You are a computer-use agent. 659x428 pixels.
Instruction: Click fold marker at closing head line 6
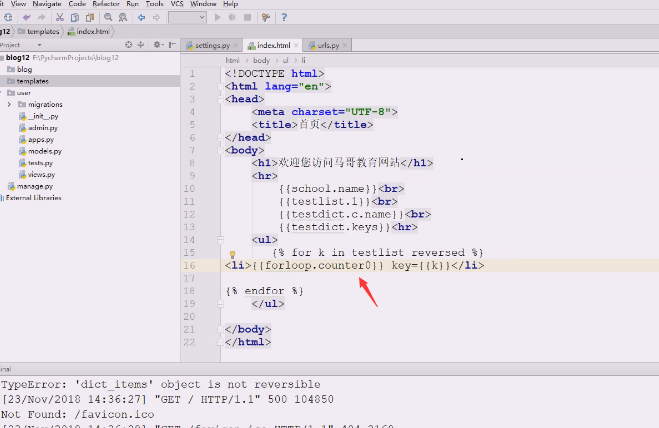coord(220,137)
